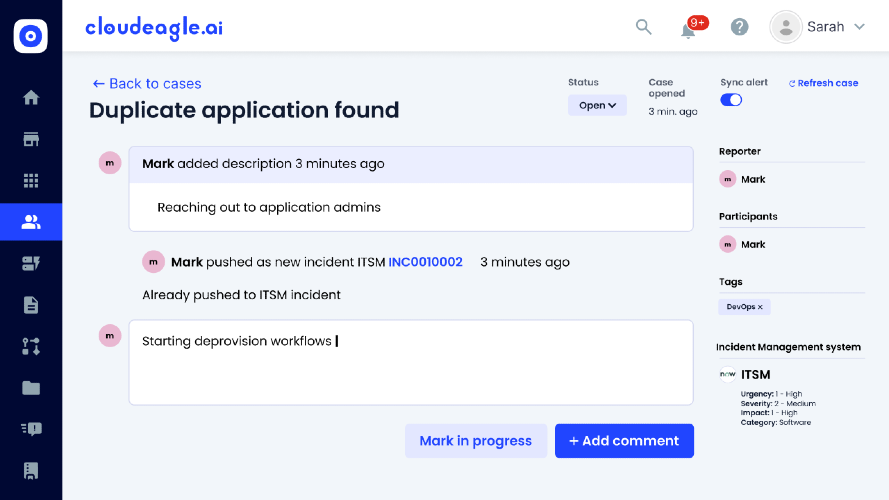Open the folder icon in sidebar
Viewport: 889px width, 500px height.
(31, 388)
